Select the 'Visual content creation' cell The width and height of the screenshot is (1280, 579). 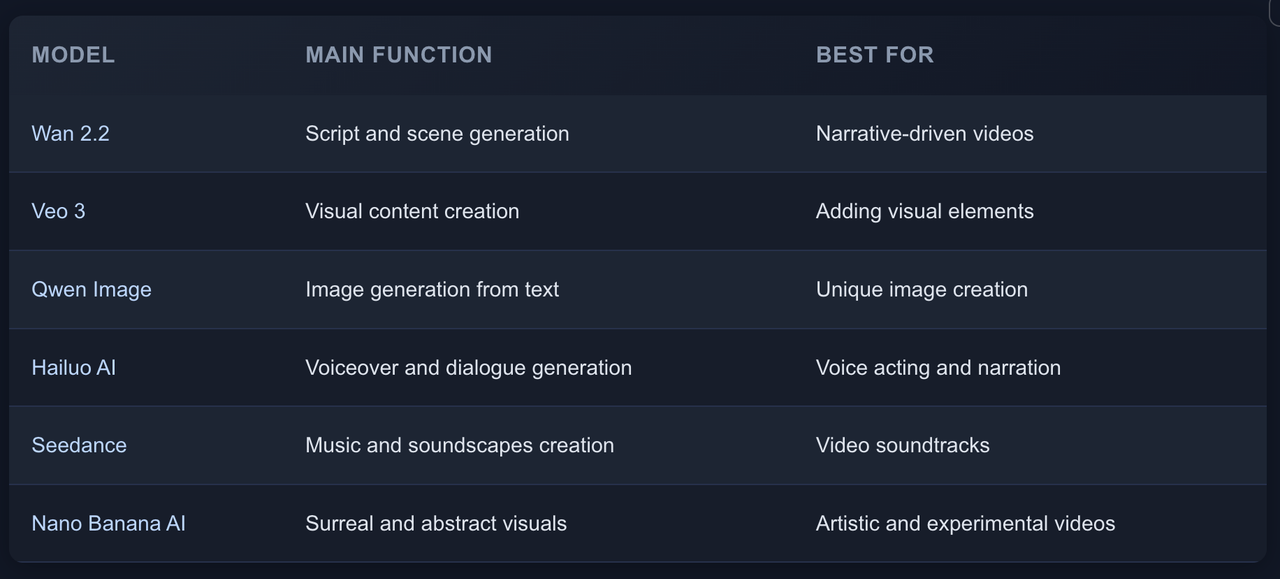coord(412,211)
